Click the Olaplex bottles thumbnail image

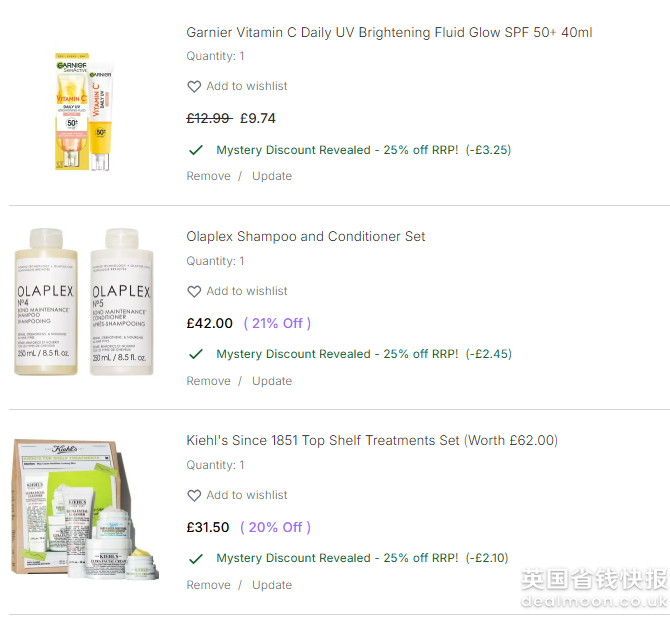click(x=84, y=302)
